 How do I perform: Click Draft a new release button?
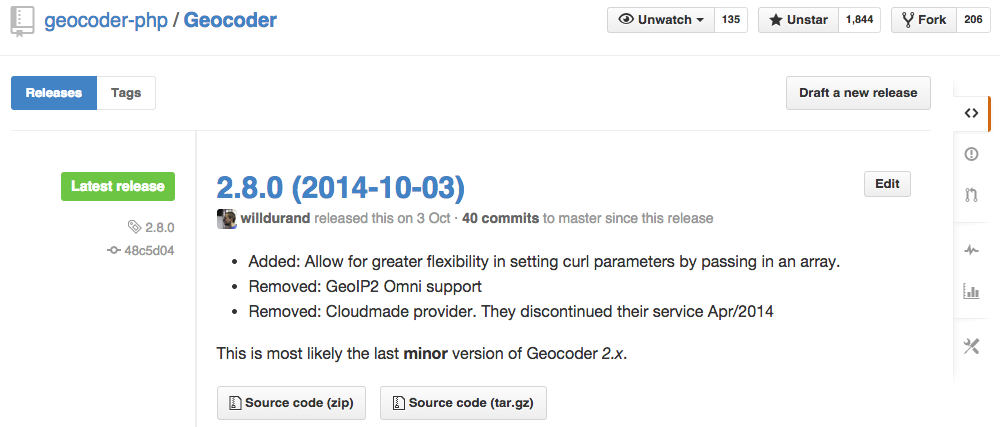[858, 93]
